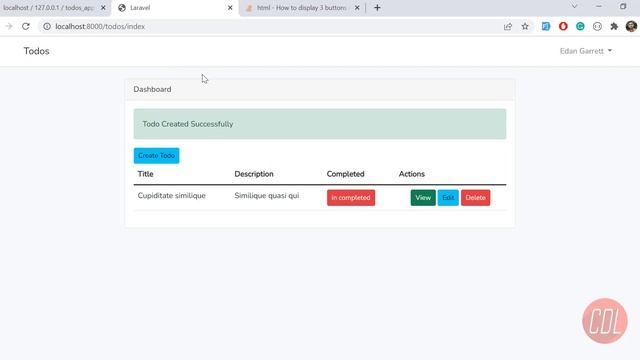The height and width of the screenshot is (360, 640).
Task: Click the 'Similique quasi qui' description cell
Action: [267, 196]
